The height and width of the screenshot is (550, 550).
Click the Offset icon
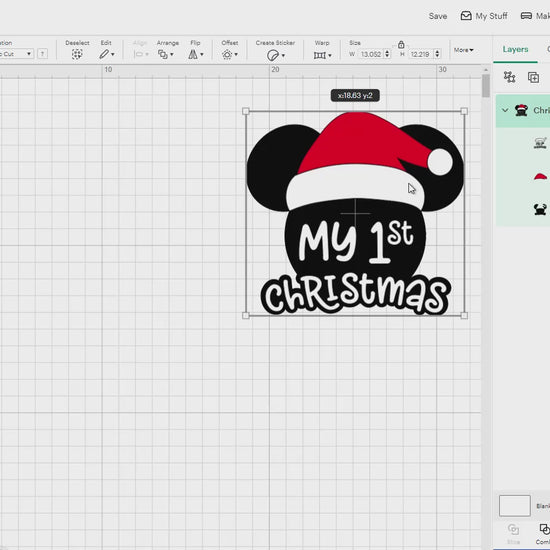[227, 54]
